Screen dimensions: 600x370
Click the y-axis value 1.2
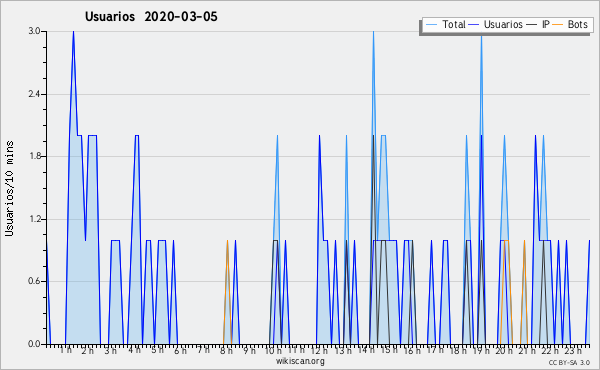pyautogui.click(x=34, y=219)
